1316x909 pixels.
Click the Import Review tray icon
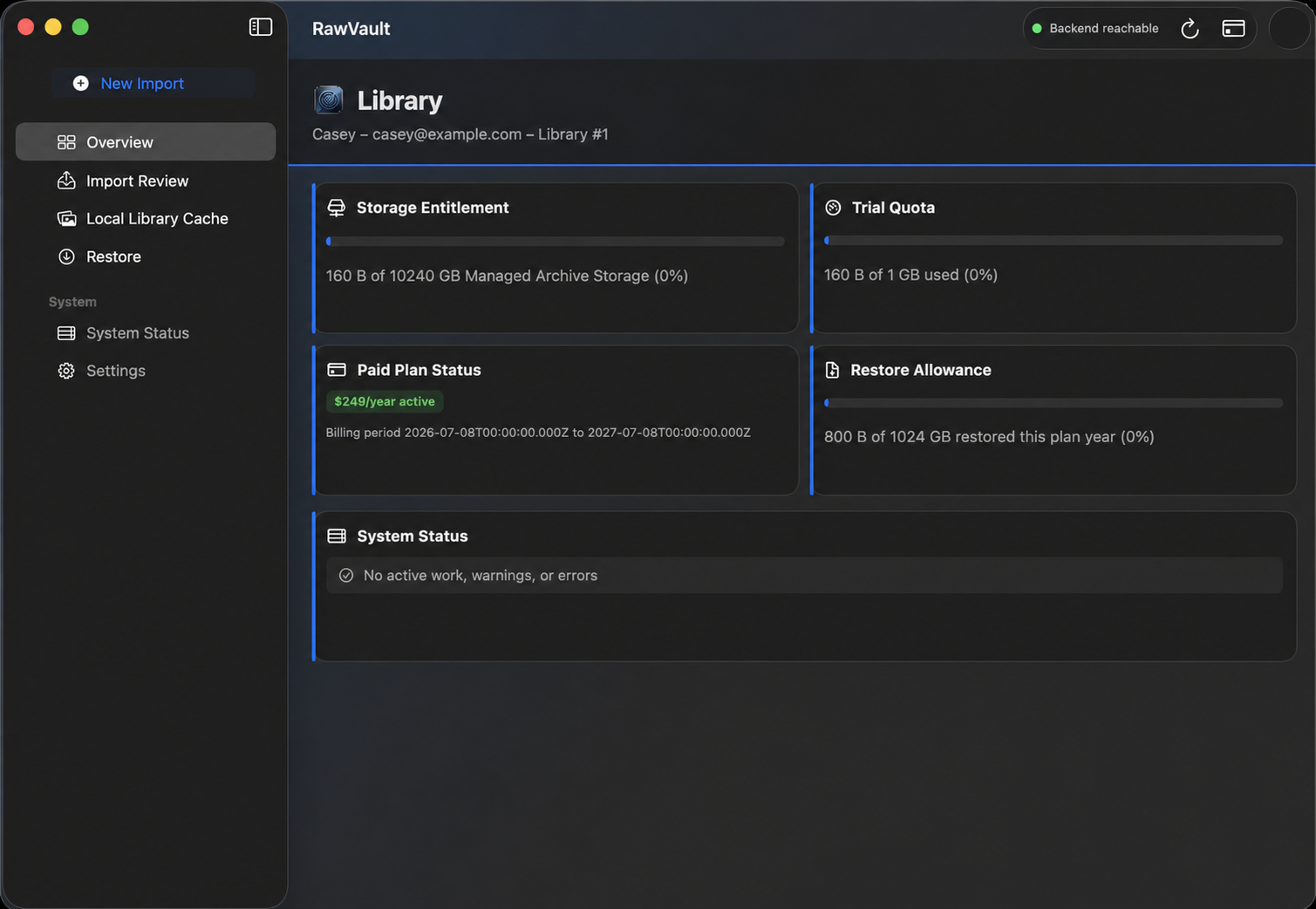pyautogui.click(x=66, y=181)
